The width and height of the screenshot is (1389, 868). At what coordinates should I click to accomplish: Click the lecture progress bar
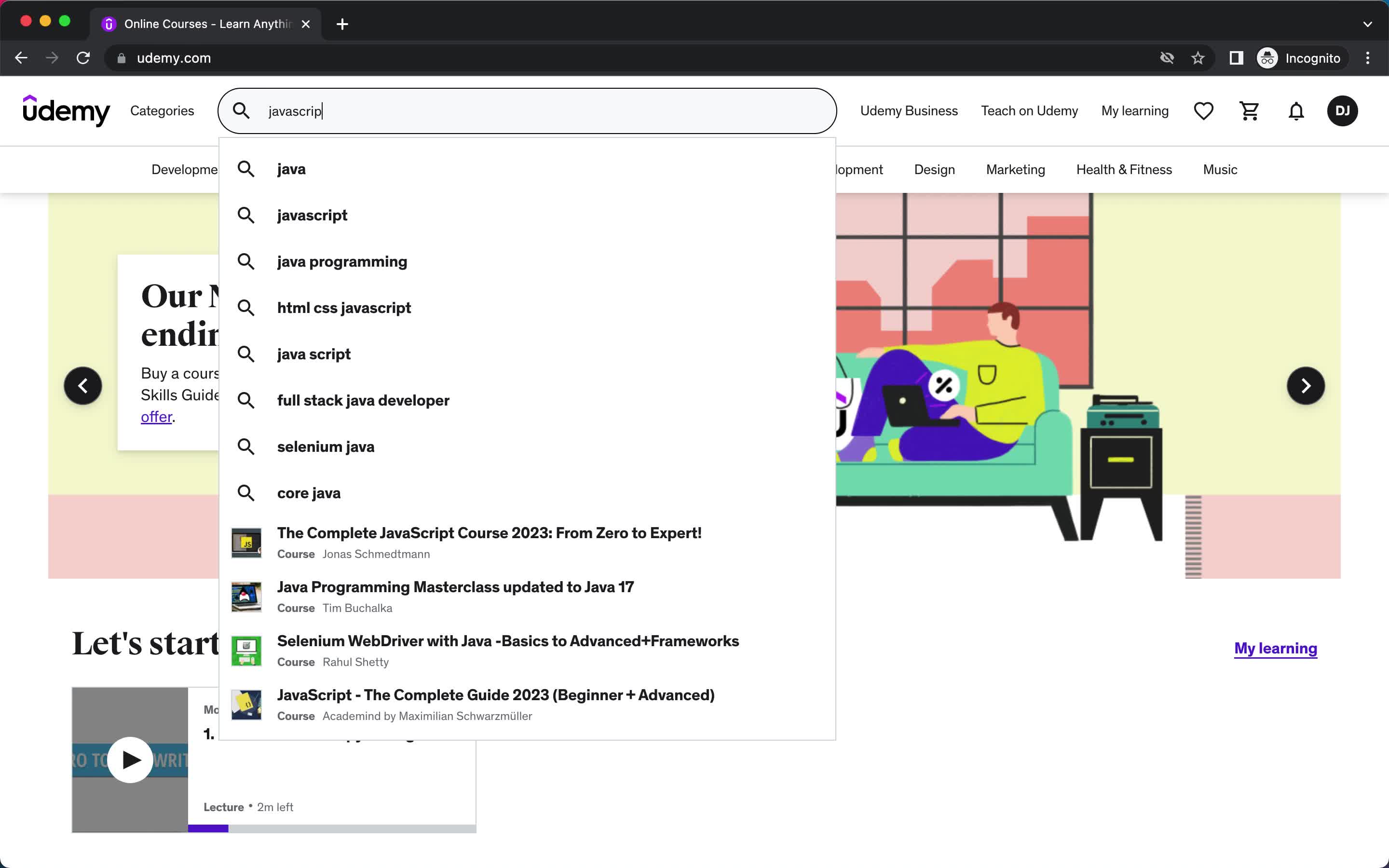pyautogui.click(x=332, y=828)
